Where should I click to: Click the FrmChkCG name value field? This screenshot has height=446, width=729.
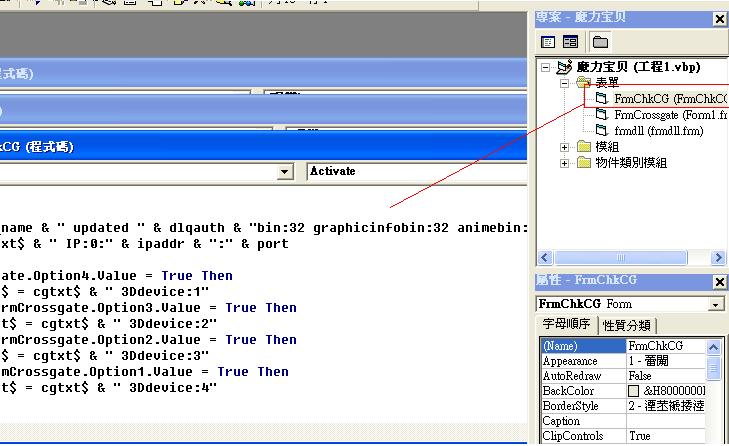coord(666,346)
